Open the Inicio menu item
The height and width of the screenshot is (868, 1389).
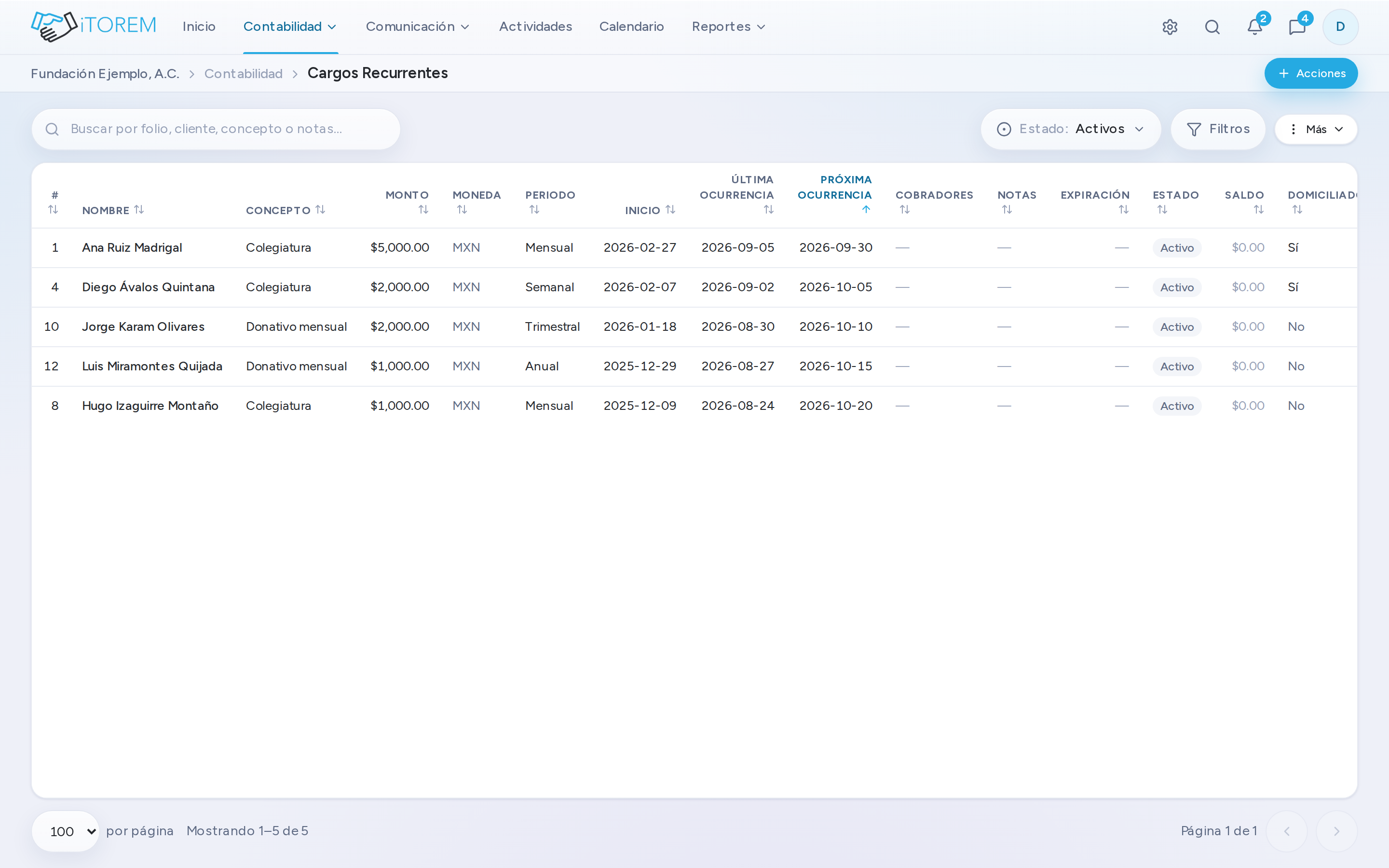click(x=199, y=27)
